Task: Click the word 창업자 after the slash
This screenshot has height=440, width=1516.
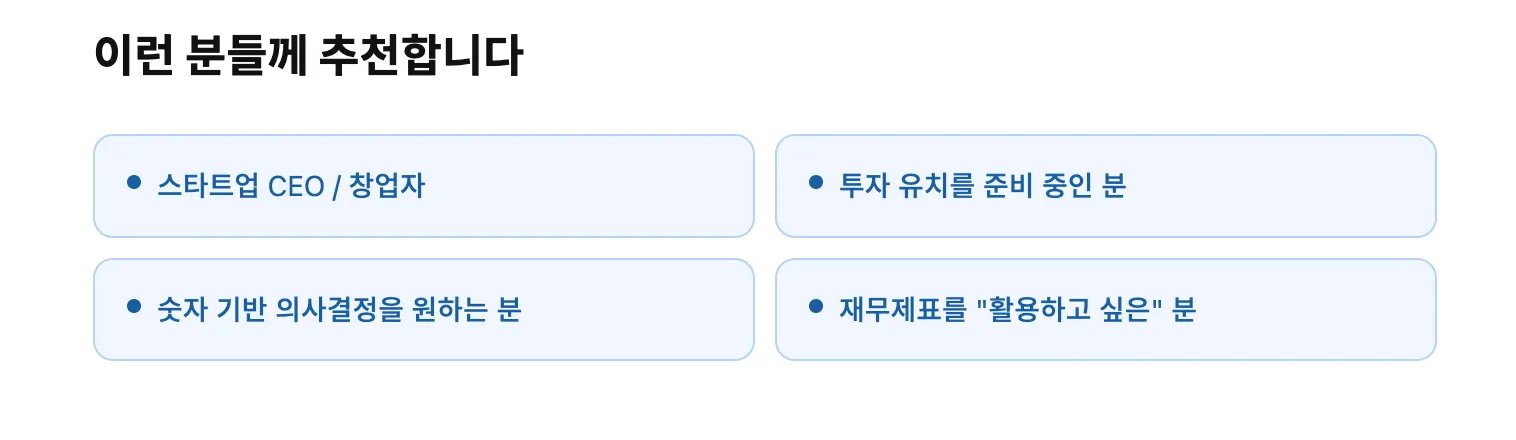Action: (387, 186)
